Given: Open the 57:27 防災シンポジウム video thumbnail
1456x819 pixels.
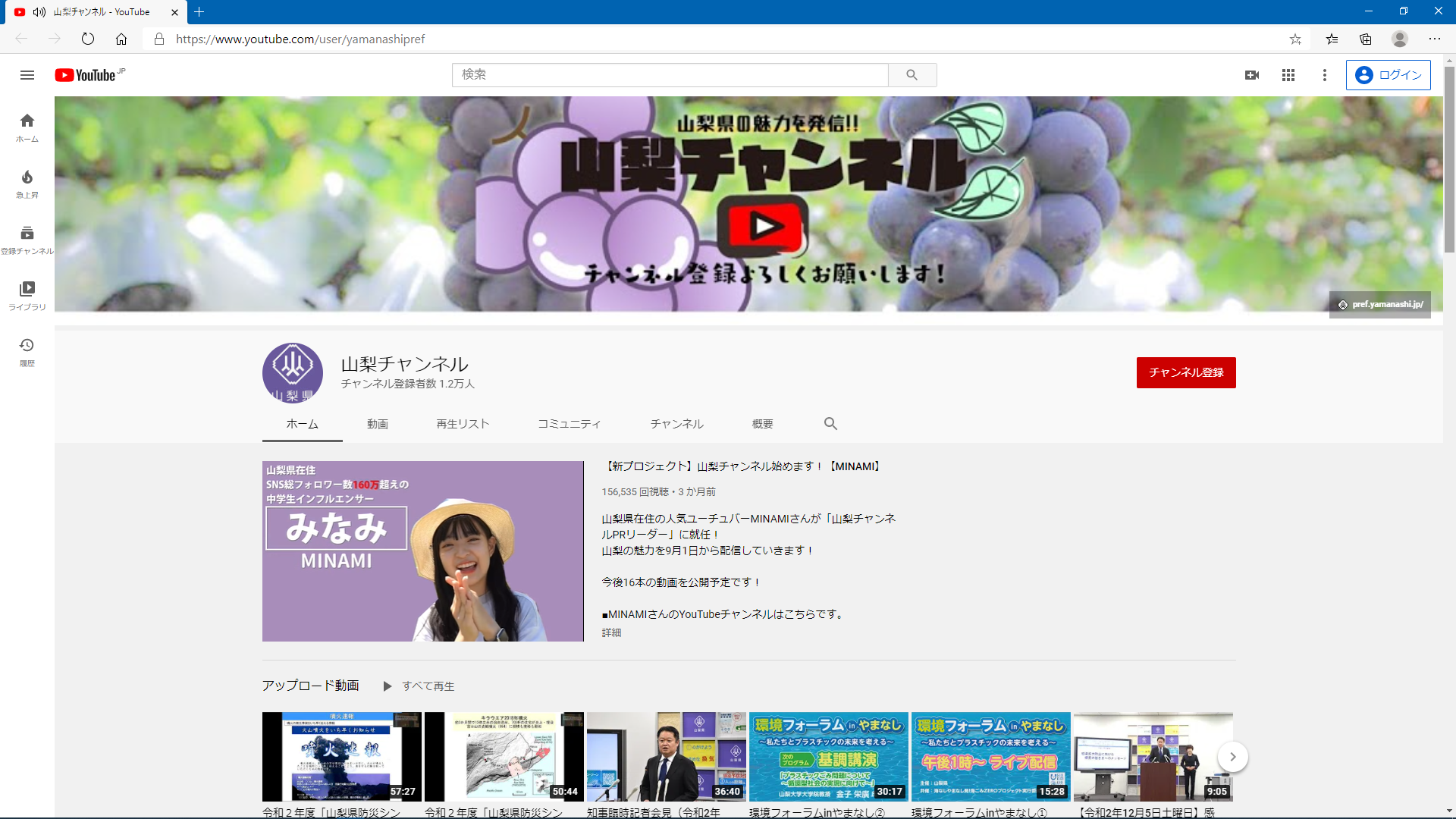Looking at the screenshot, I should [x=342, y=757].
